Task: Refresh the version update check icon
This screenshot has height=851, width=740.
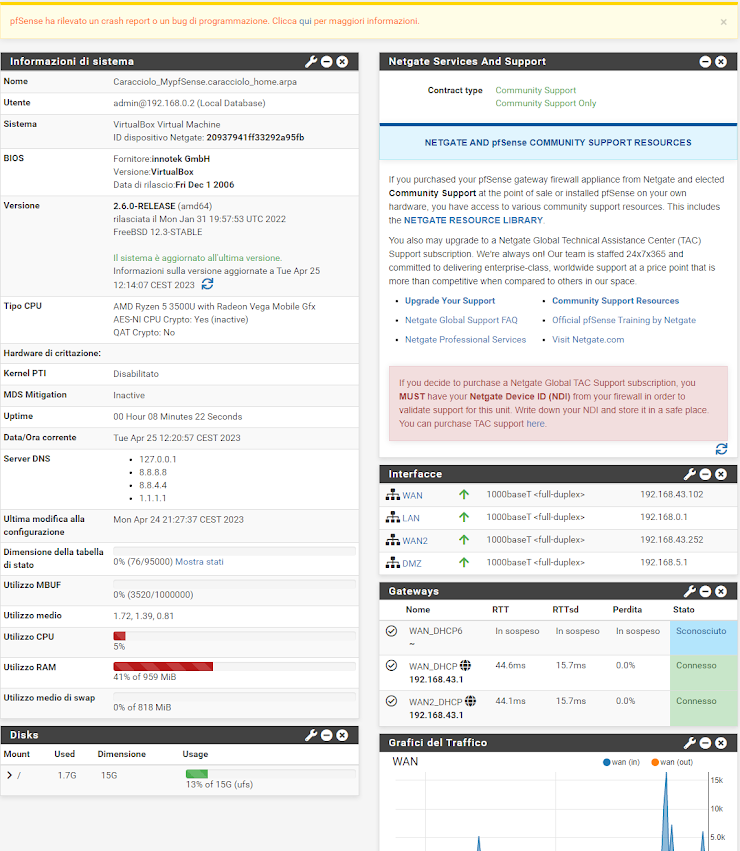Action: tap(207, 284)
